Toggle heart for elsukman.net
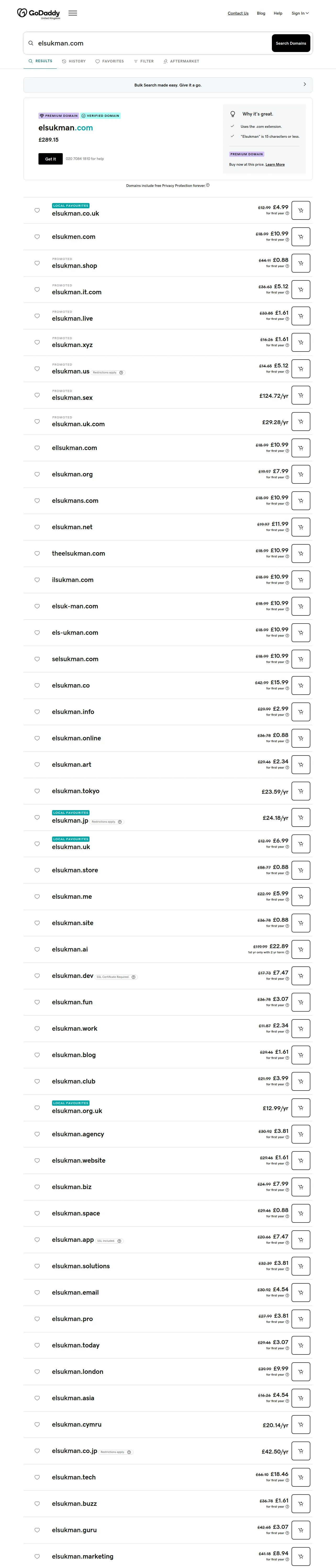The image size is (336, 1568). pos(37,527)
